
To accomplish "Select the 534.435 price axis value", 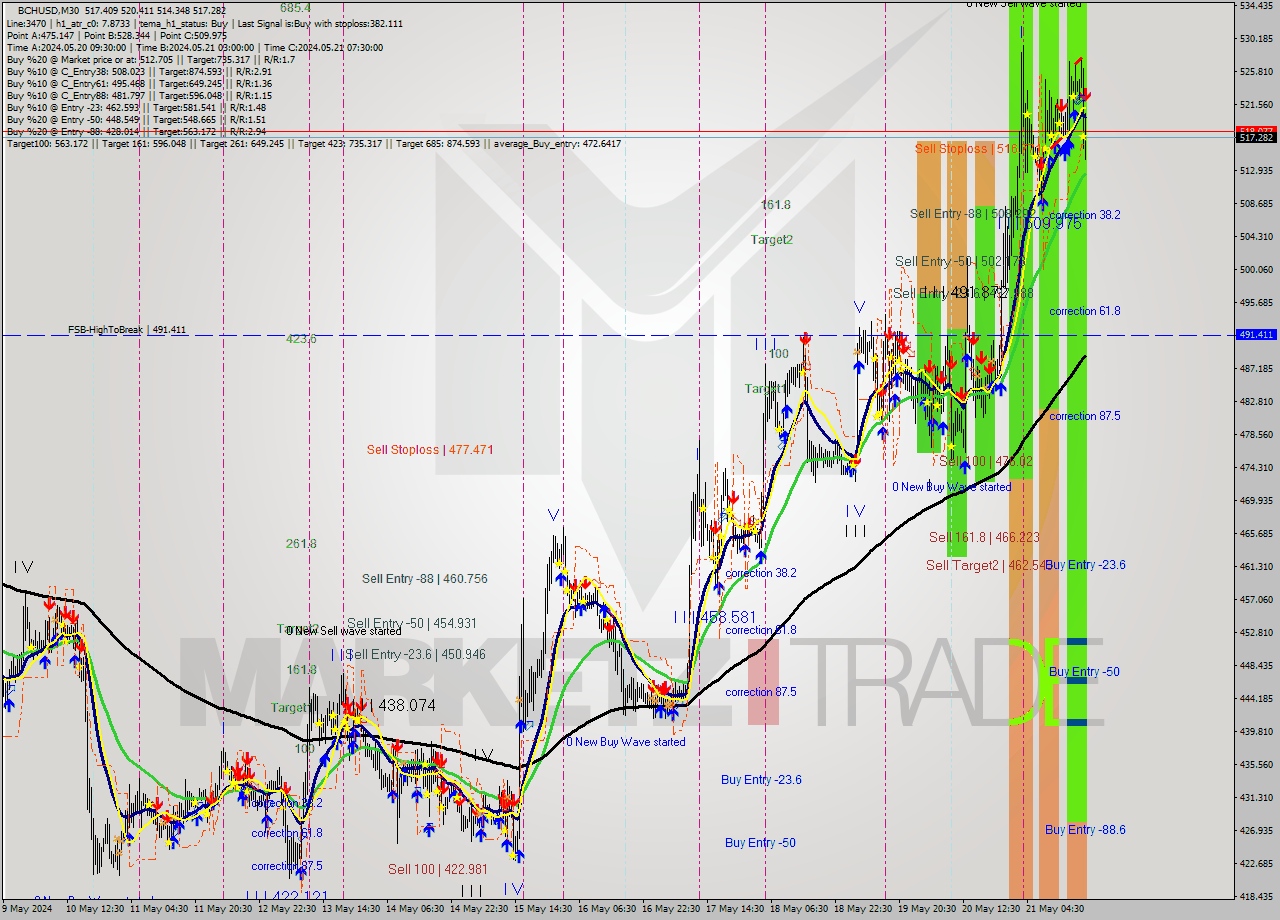I will (x=1256, y=6).
